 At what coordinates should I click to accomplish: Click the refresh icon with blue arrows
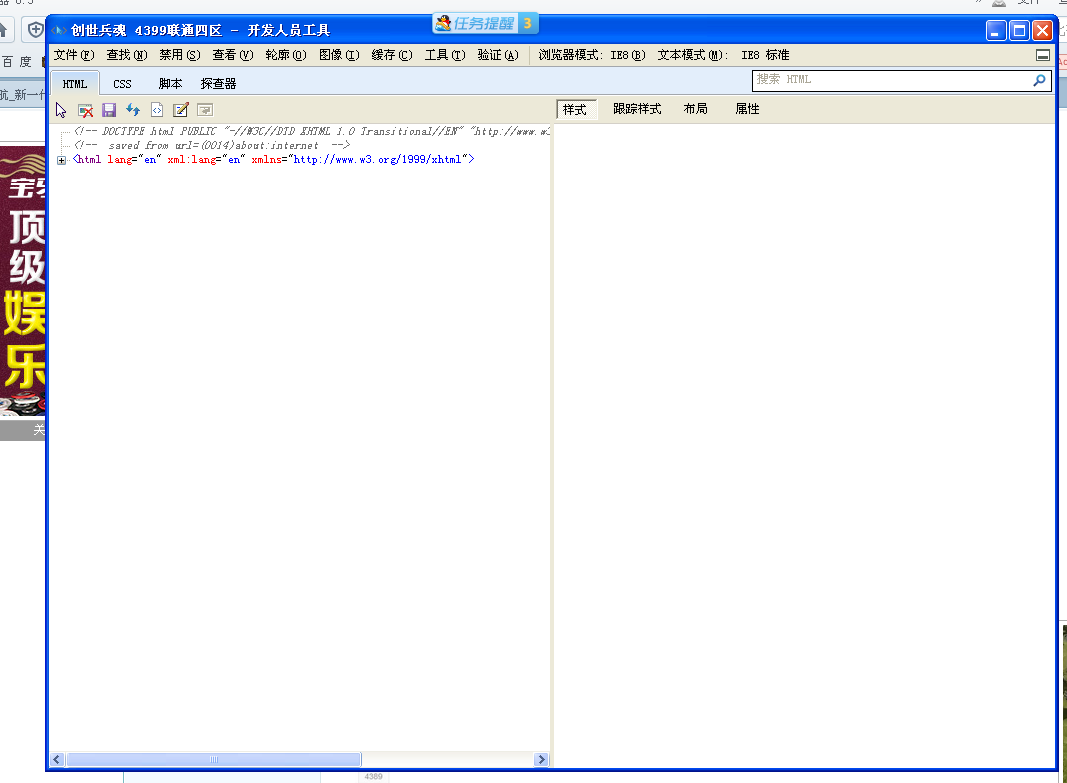coord(133,110)
